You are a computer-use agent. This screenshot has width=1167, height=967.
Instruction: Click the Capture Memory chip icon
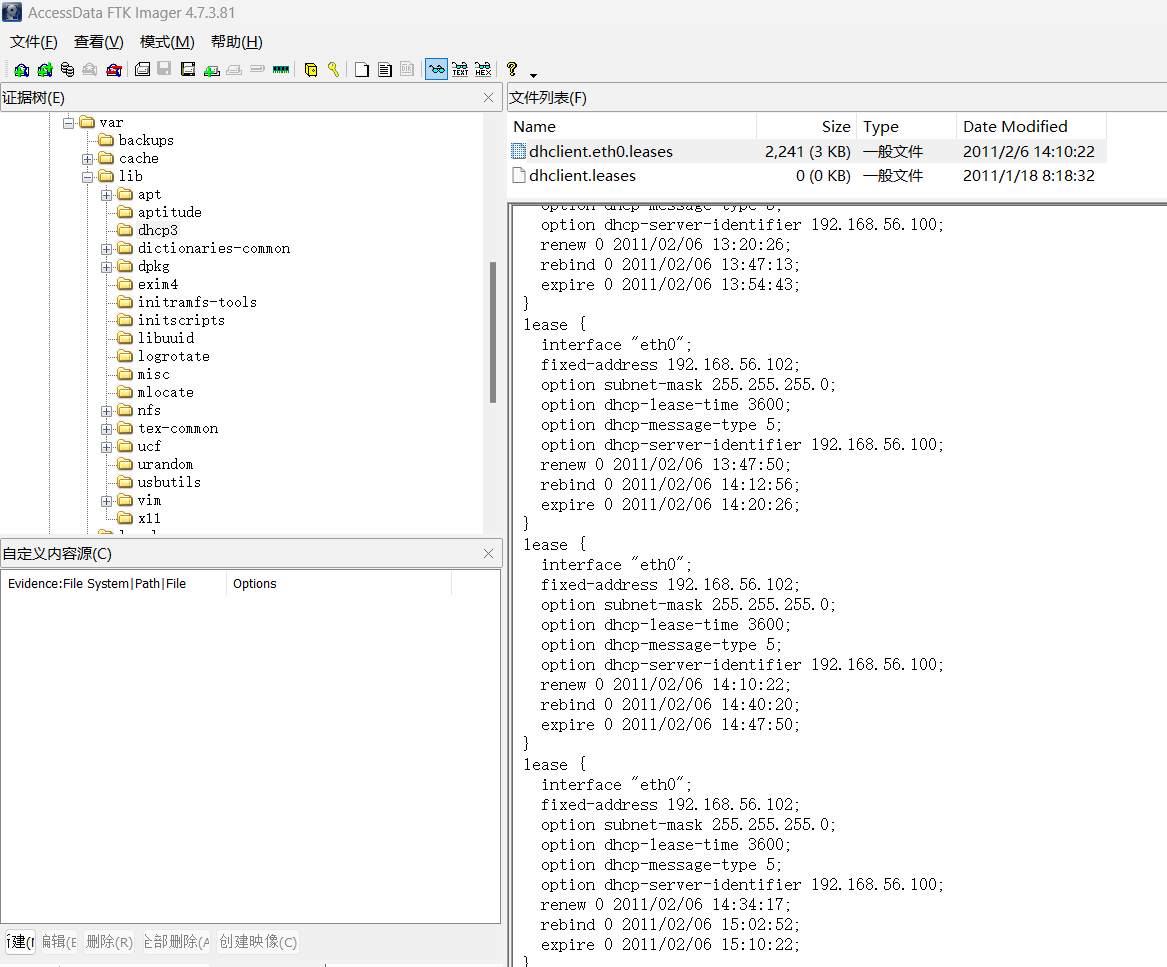(281, 70)
